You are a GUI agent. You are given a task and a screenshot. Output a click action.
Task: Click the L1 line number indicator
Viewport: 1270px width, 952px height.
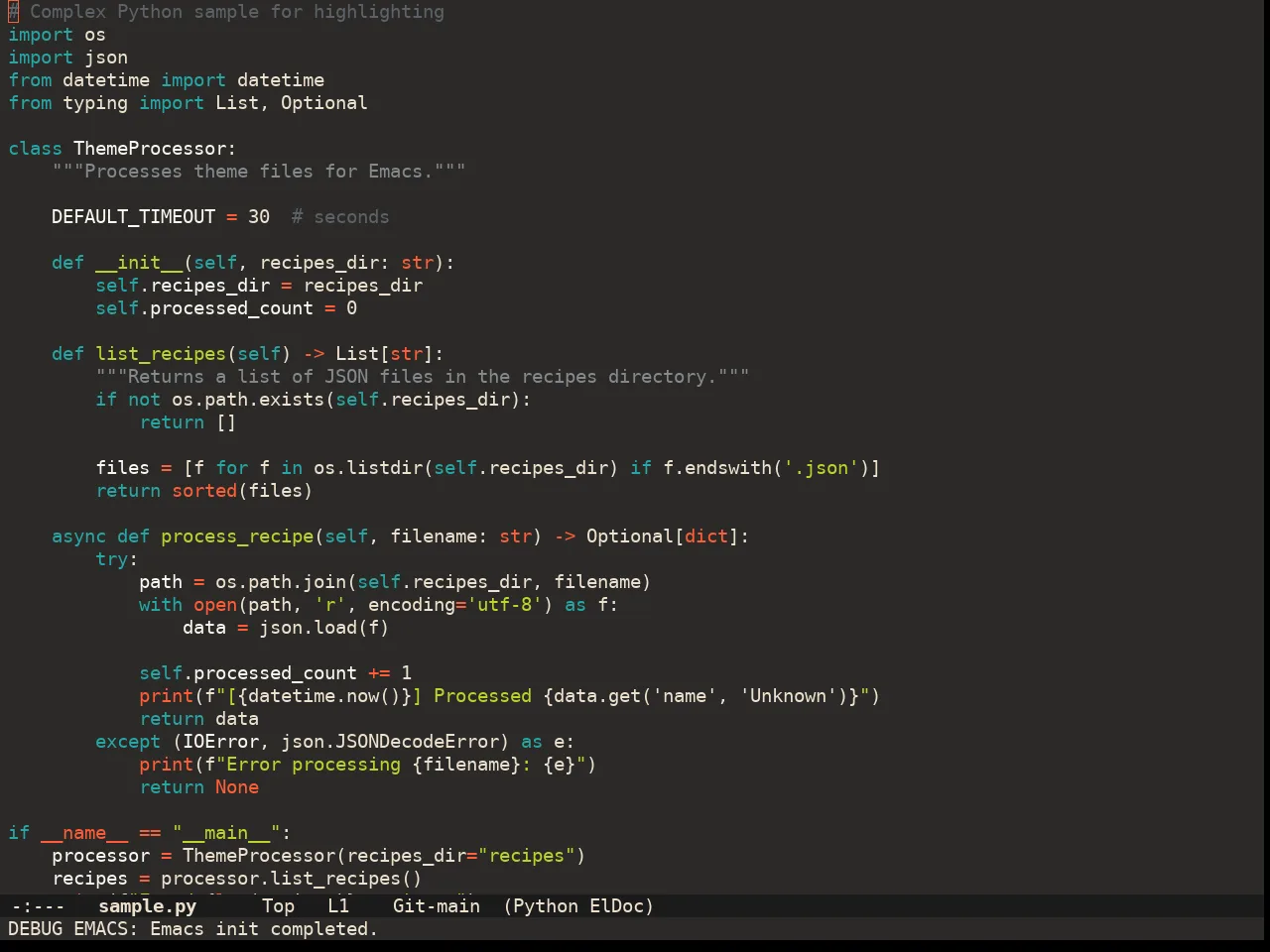tap(338, 905)
